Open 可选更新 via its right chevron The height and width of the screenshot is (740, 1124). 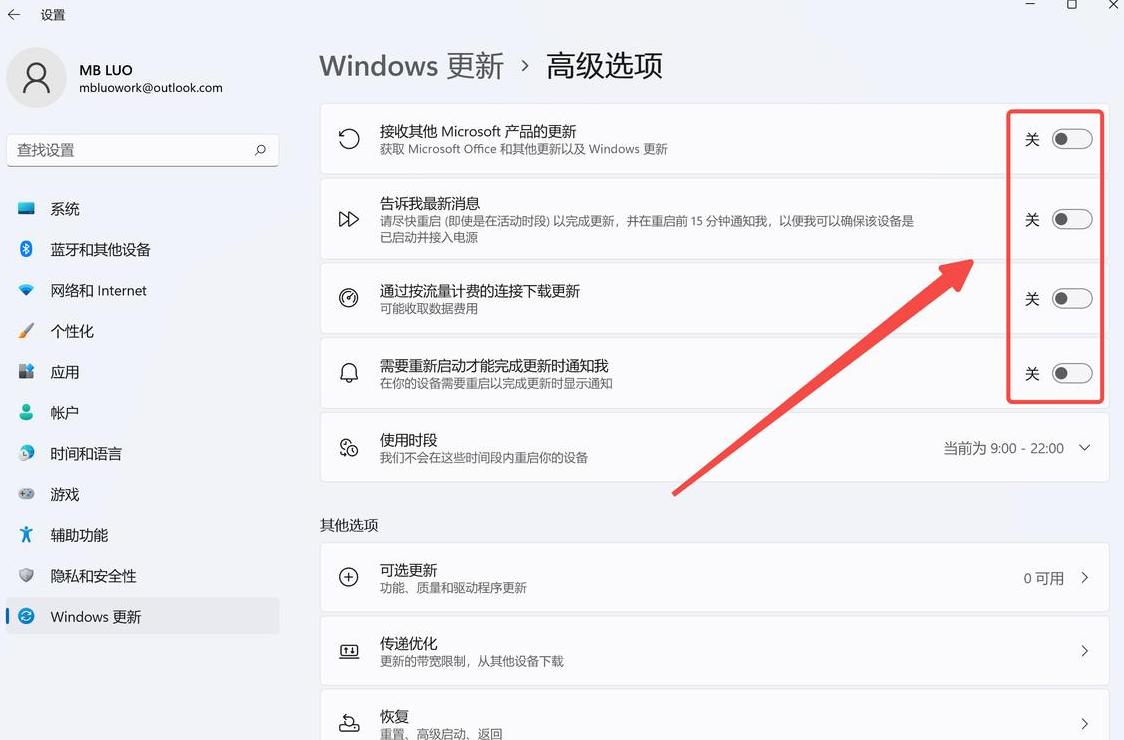(x=1085, y=577)
